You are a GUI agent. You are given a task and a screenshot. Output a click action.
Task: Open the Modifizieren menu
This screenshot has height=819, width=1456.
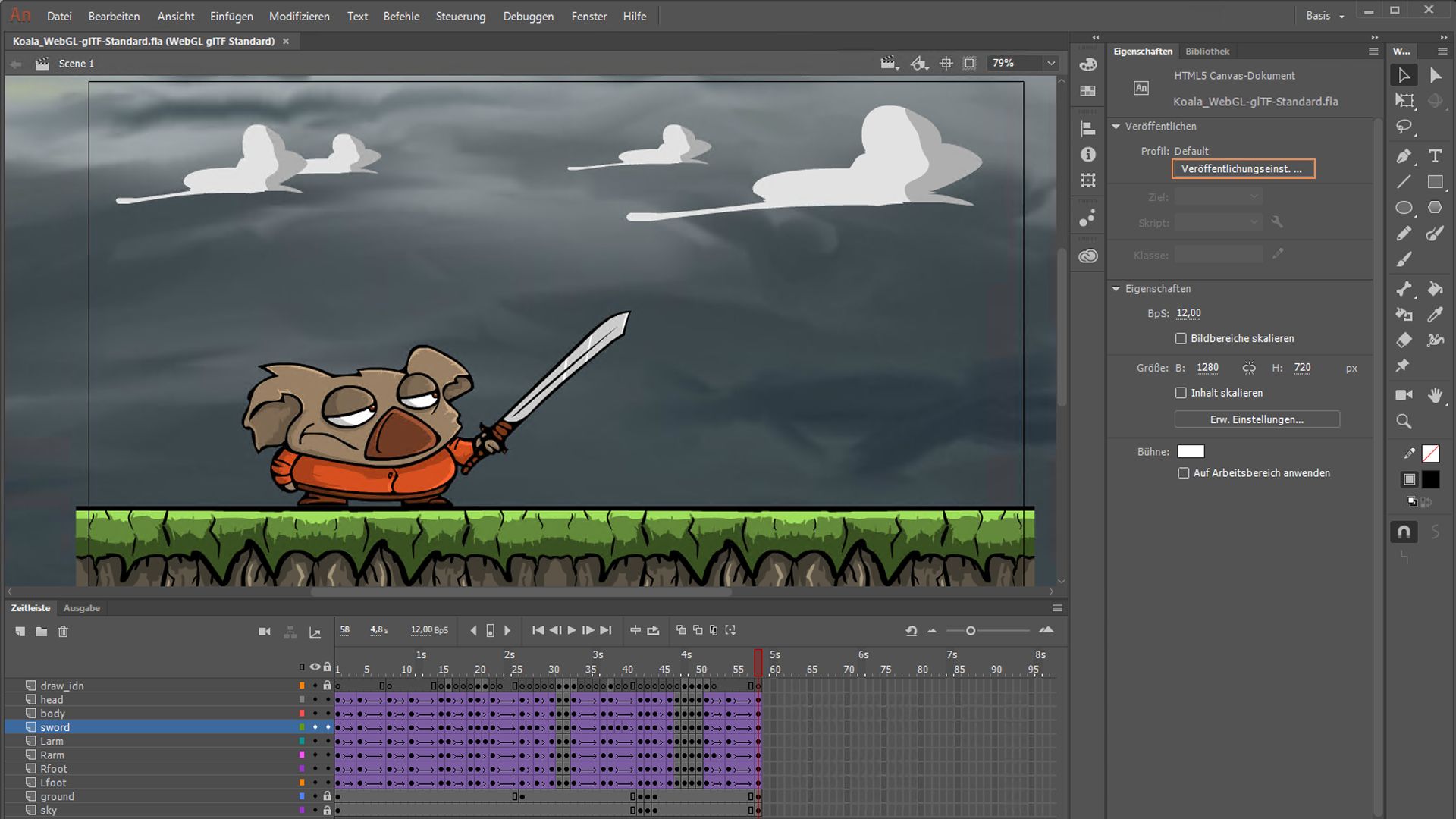299,16
